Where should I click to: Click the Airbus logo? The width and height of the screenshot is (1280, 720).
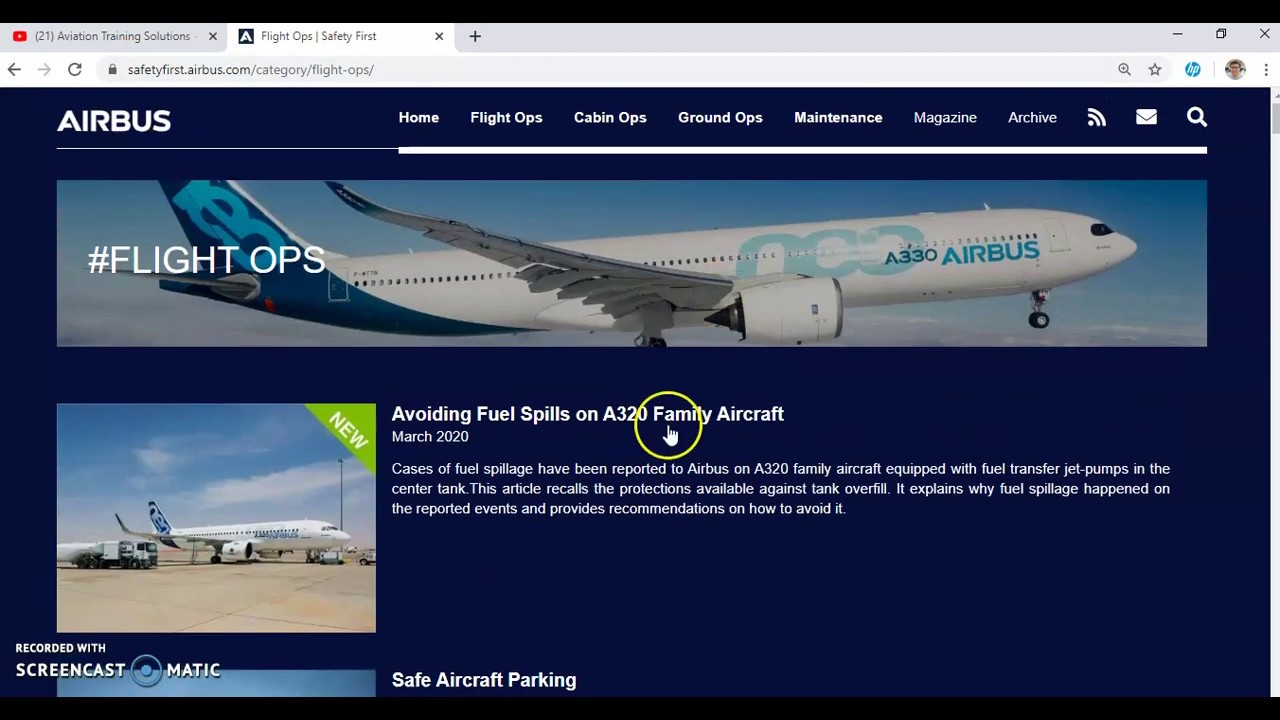[x=114, y=121]
